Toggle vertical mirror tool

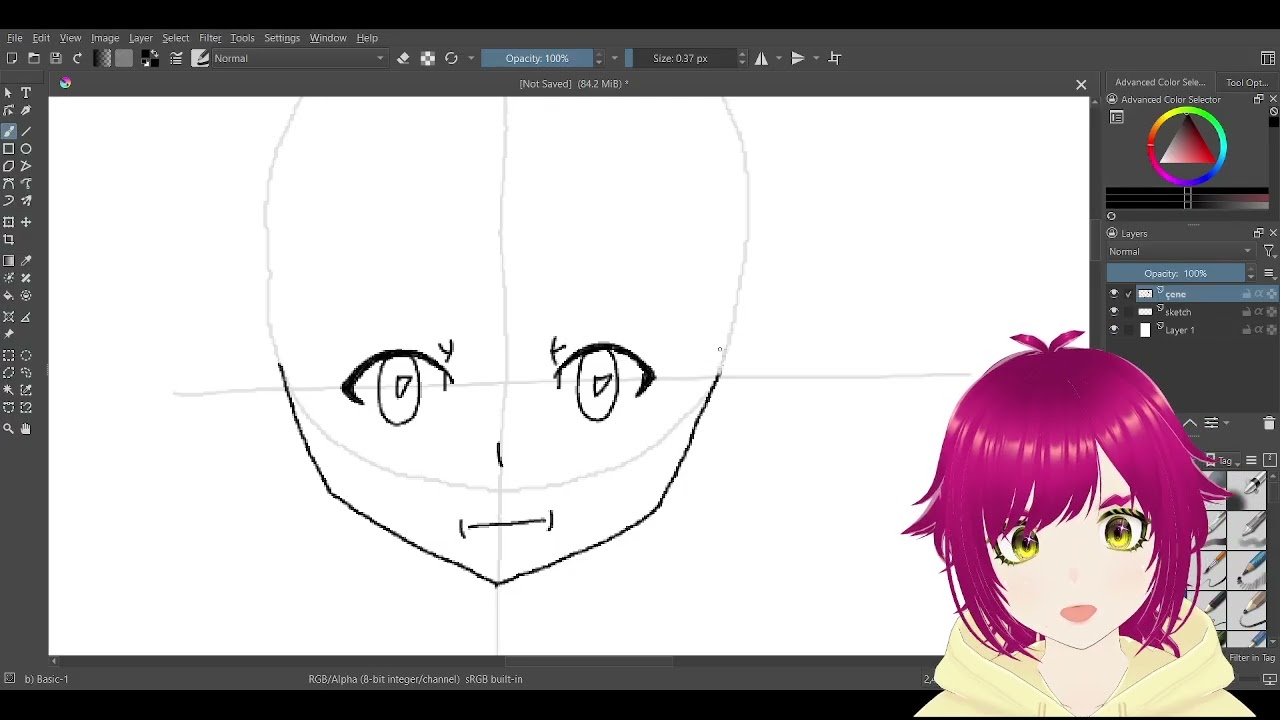point(798,58)
